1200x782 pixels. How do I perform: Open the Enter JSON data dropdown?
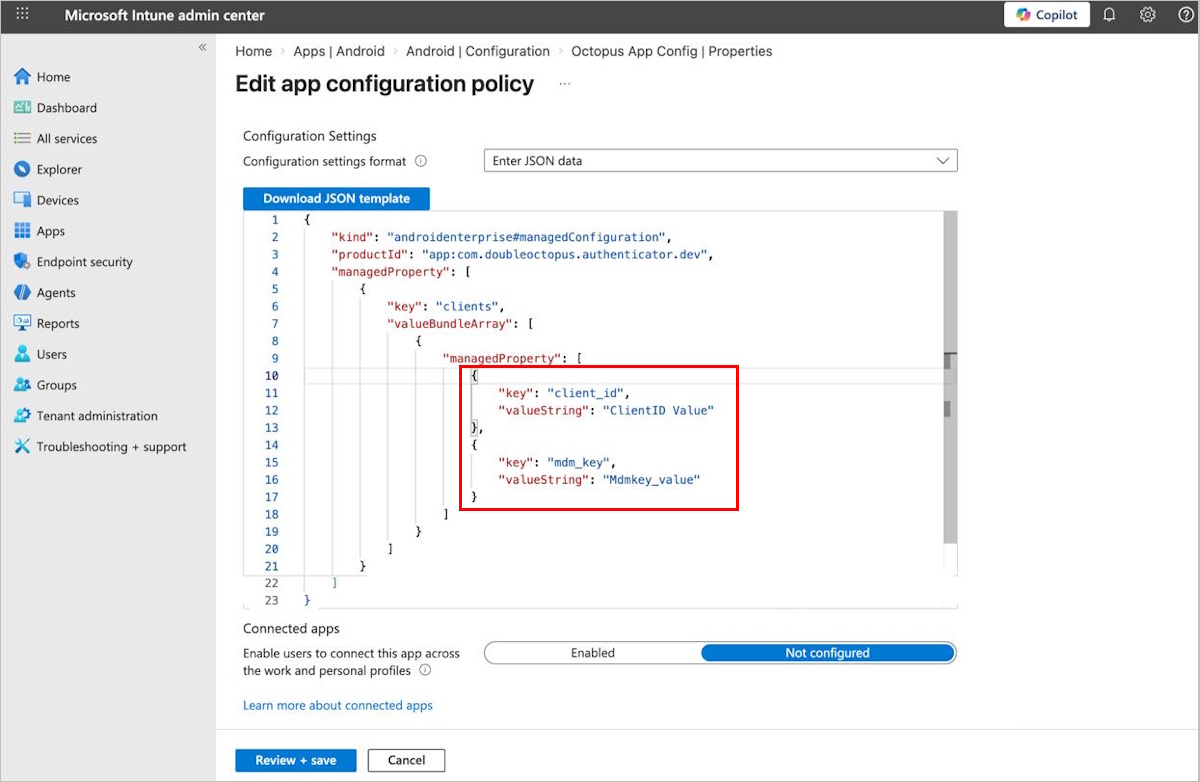(x=720, y=161)
